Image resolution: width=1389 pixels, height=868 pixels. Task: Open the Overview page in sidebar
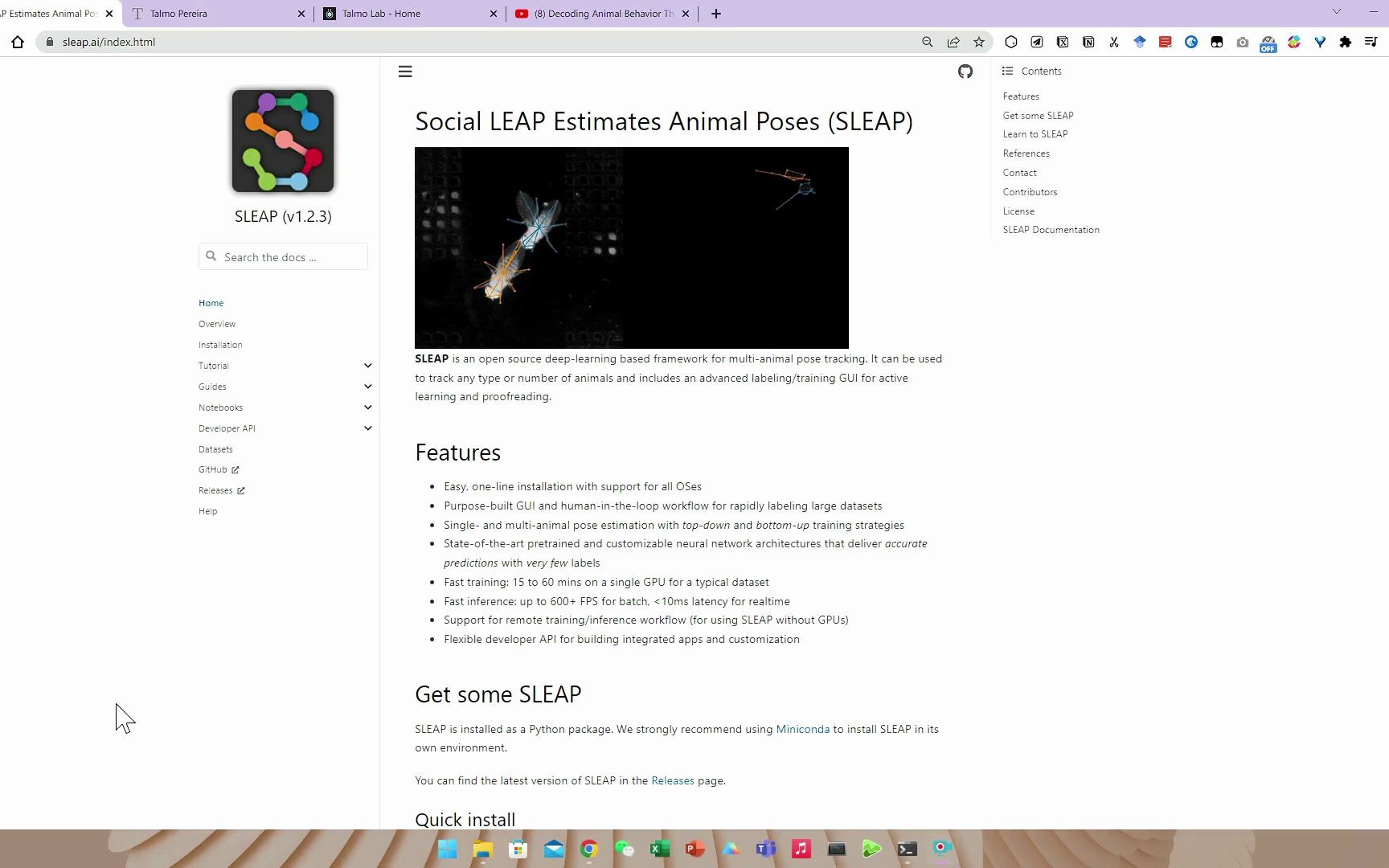tap(217, 324)
